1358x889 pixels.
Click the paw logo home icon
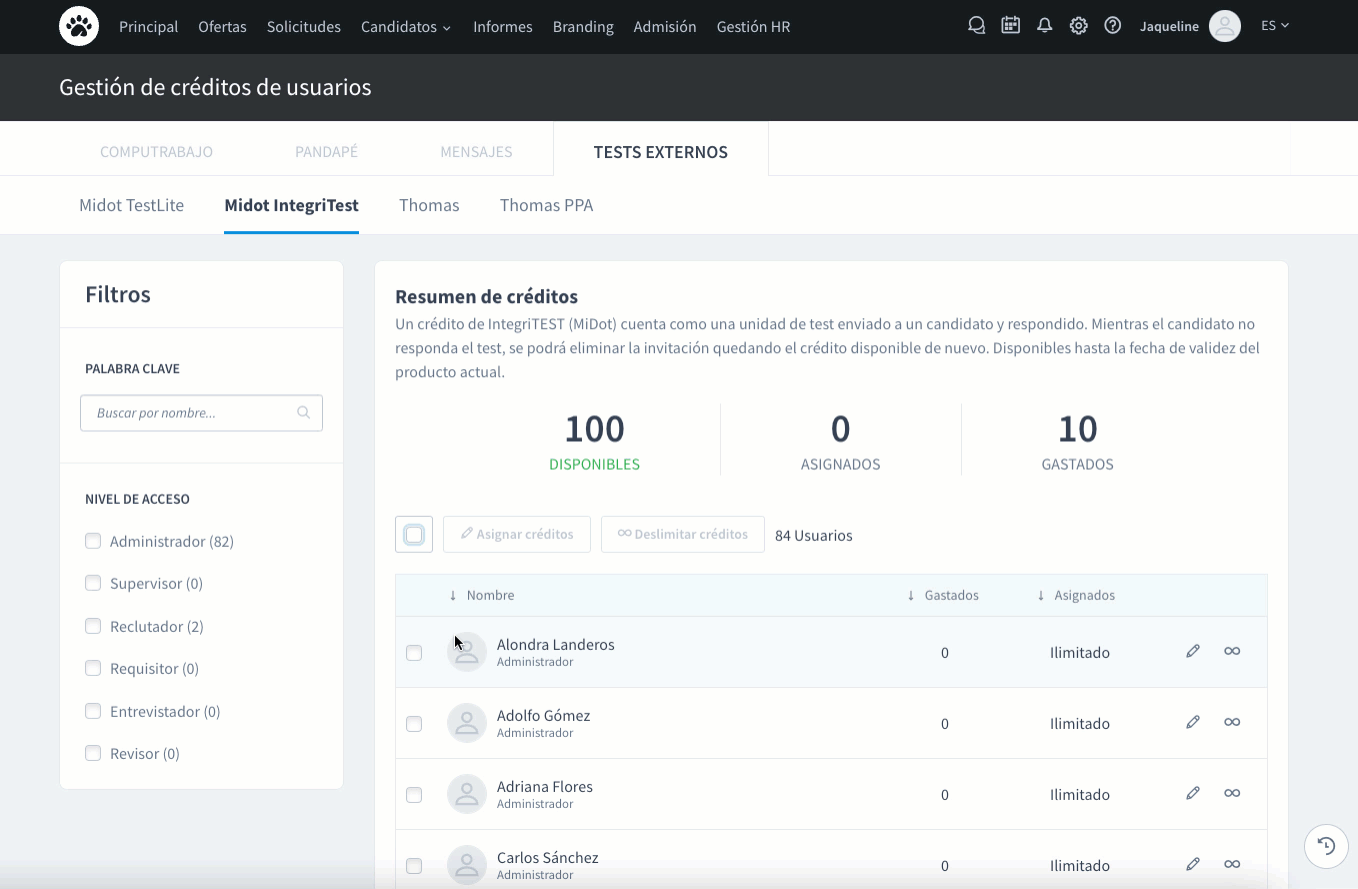[79, 26]
